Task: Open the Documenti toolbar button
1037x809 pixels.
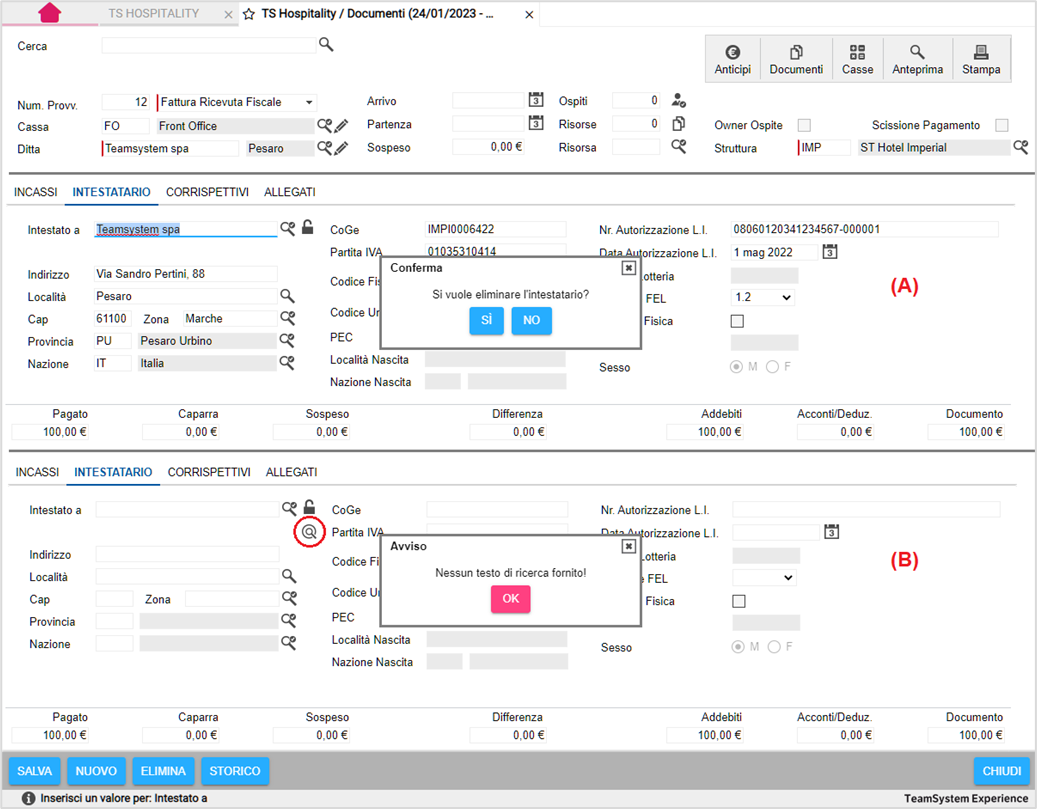Action: pyautogui.click(x=796, y=60)
